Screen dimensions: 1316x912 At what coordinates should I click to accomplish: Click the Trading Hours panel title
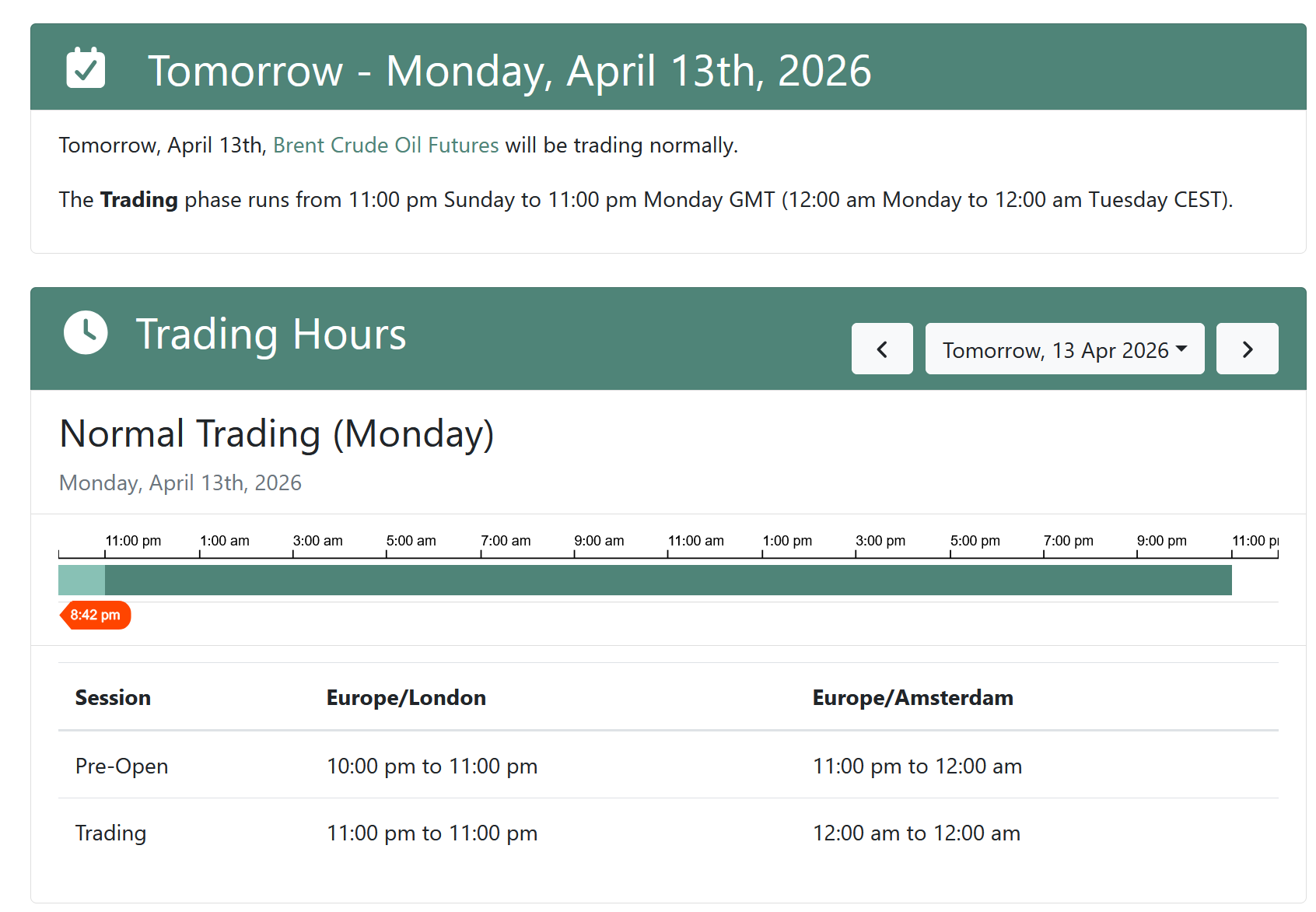271,334
